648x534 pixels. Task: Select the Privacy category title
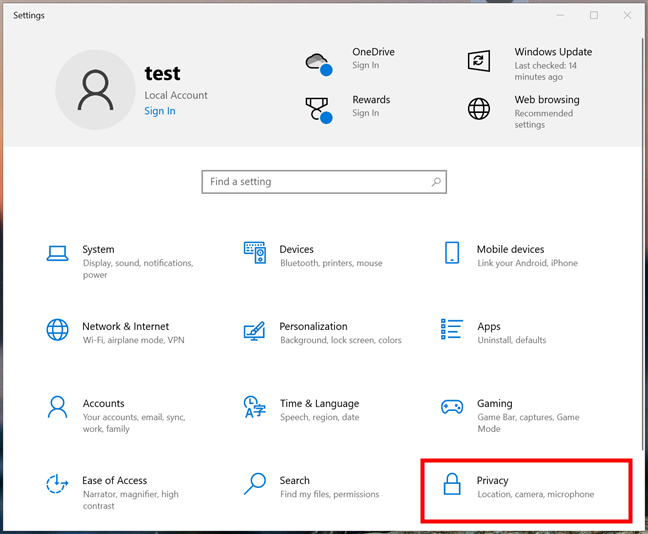coord(492,481)
